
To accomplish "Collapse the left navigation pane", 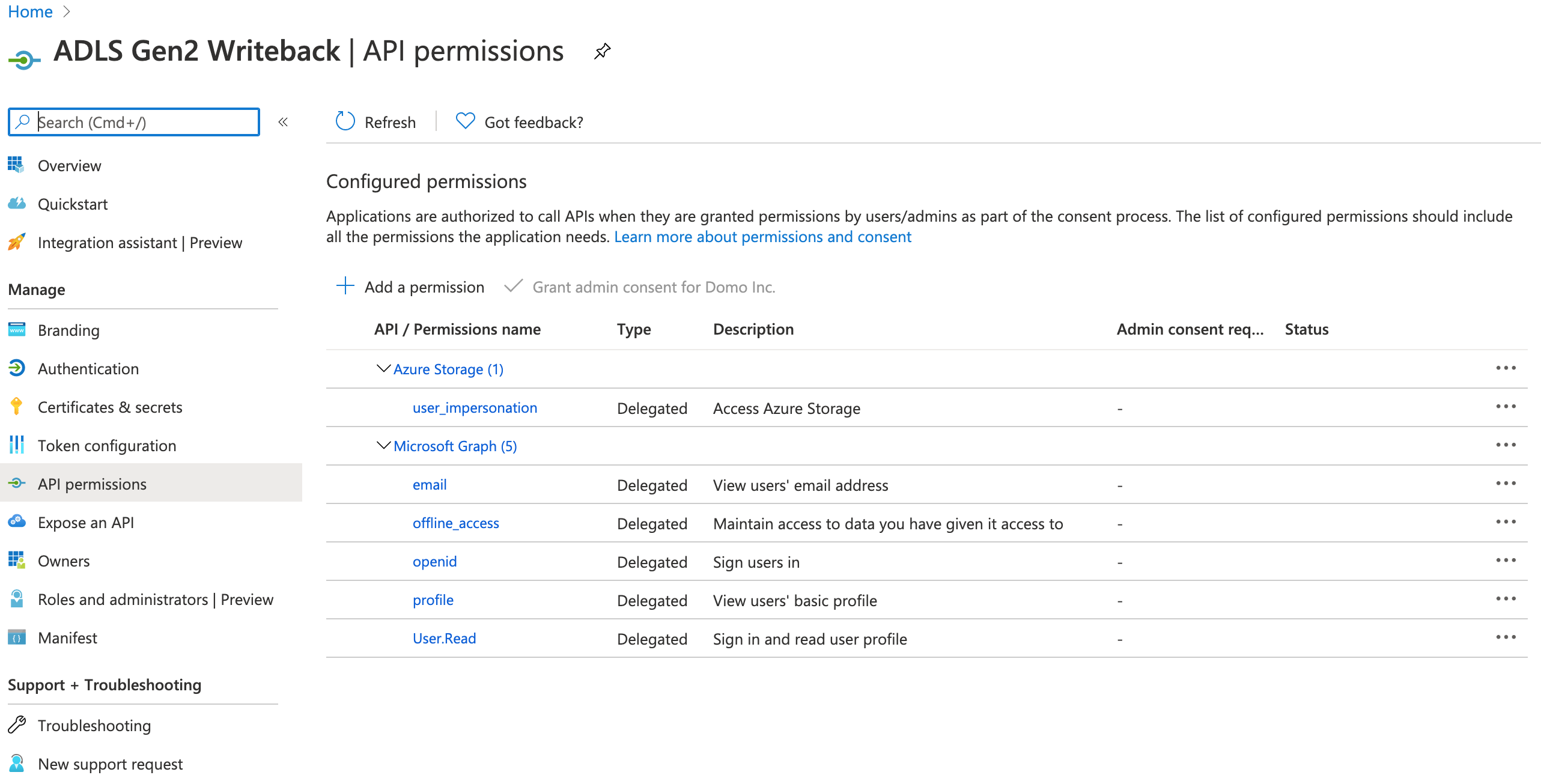I will coord(283,122).
